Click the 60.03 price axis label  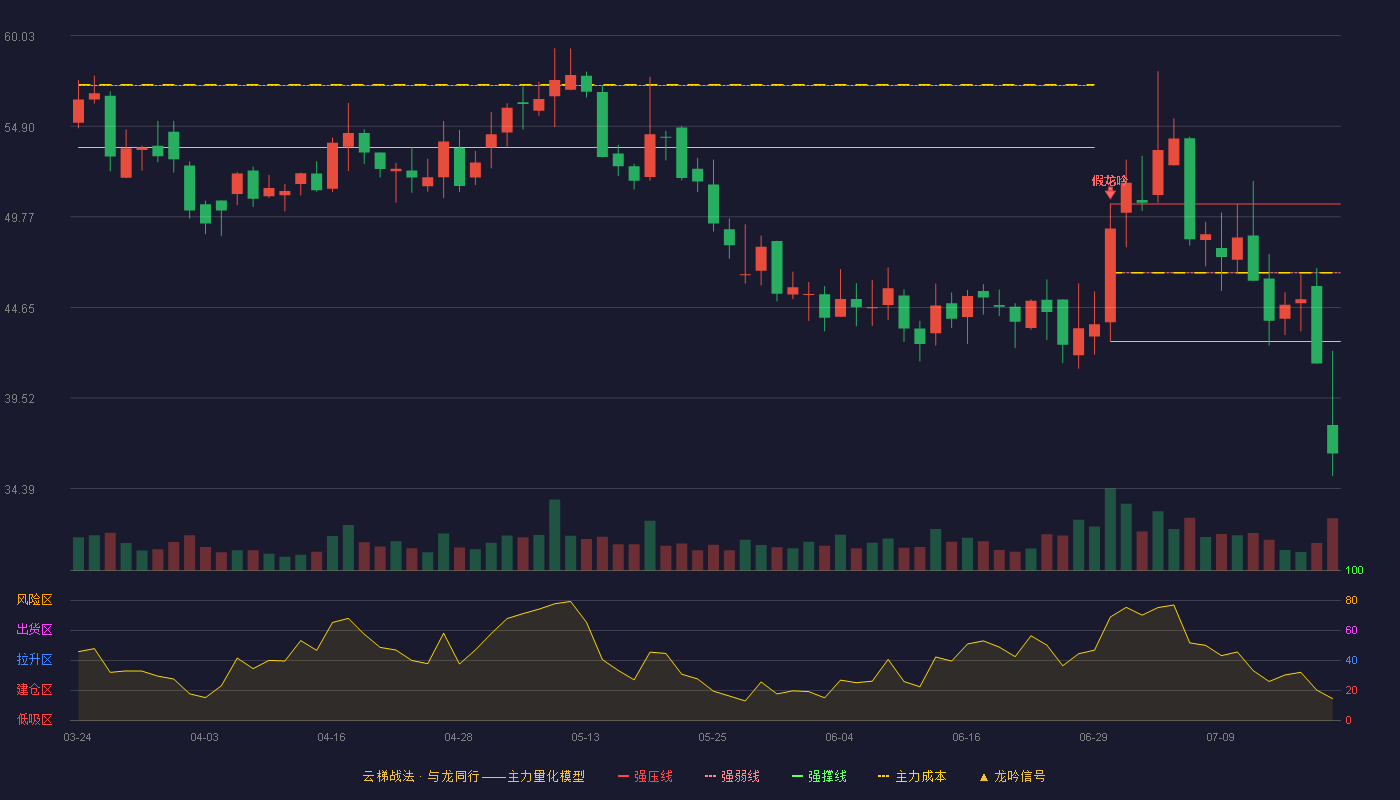19,37
